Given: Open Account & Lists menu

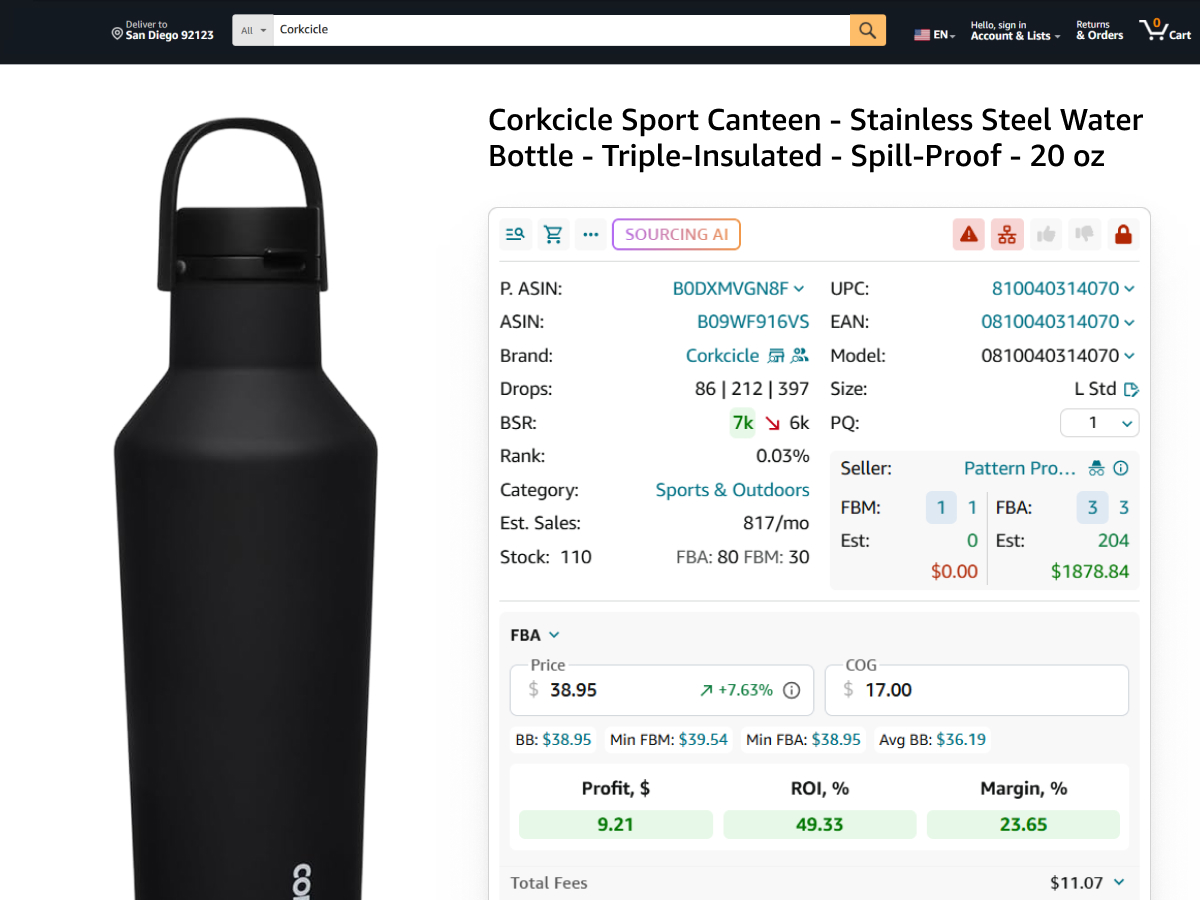Looking at the screenshot, I should [x=1014, y=30].
